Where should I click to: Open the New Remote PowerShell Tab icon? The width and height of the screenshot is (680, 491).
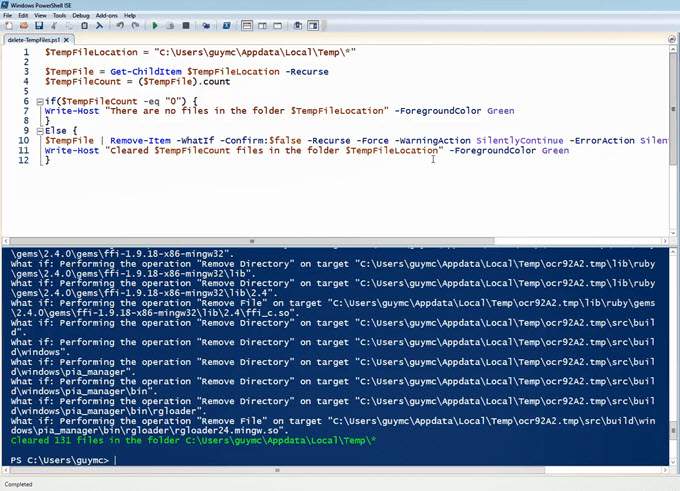(206, 26)
